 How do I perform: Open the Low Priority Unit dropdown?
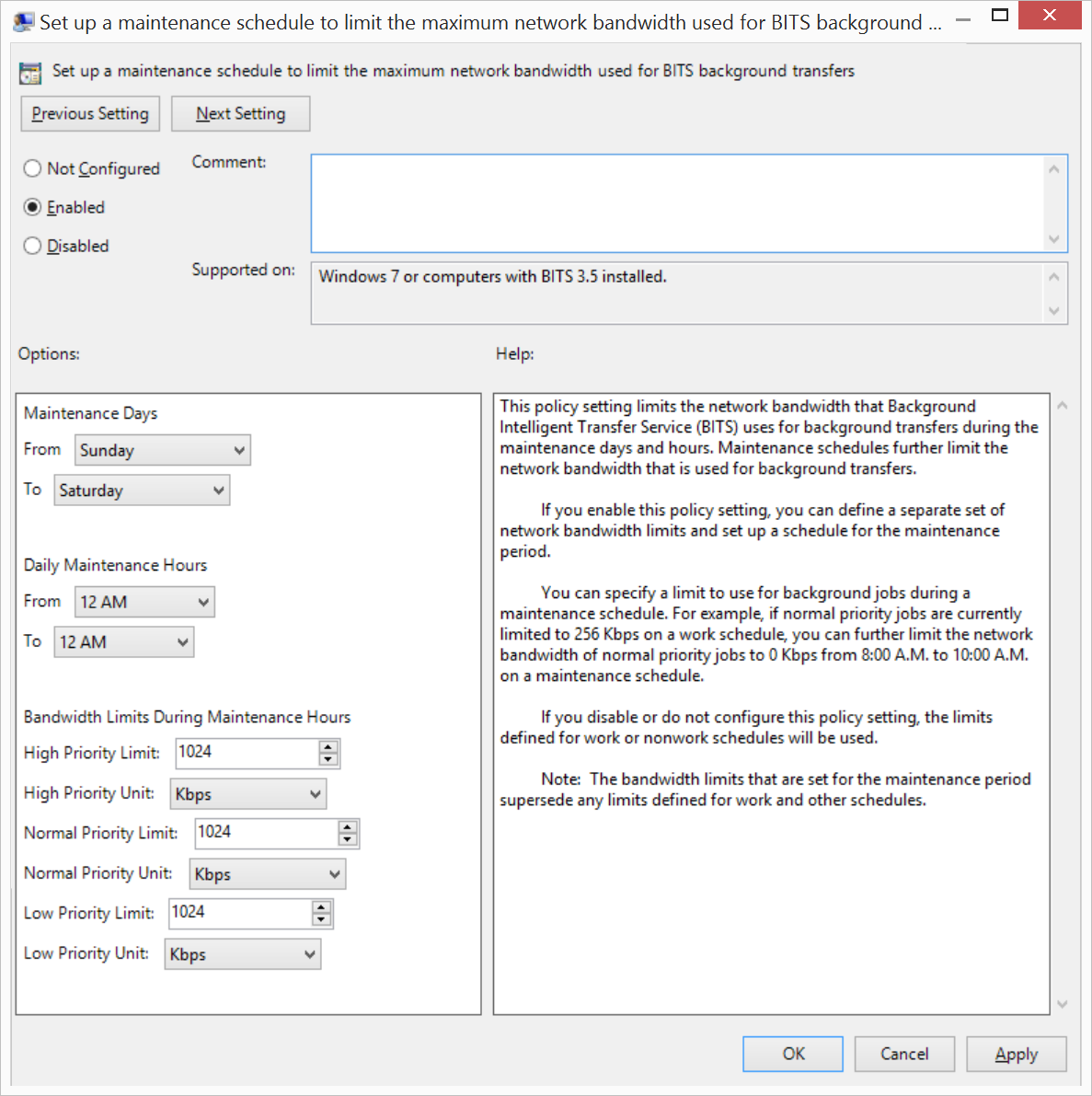point(242,954)
